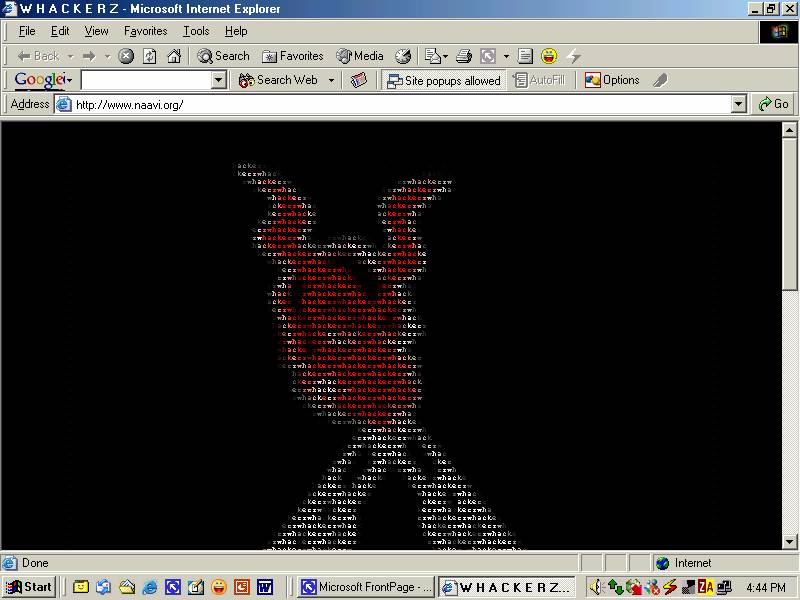Click the Windows flag logo throbber
Screen dimensions: 800x600
click(779, 32)
